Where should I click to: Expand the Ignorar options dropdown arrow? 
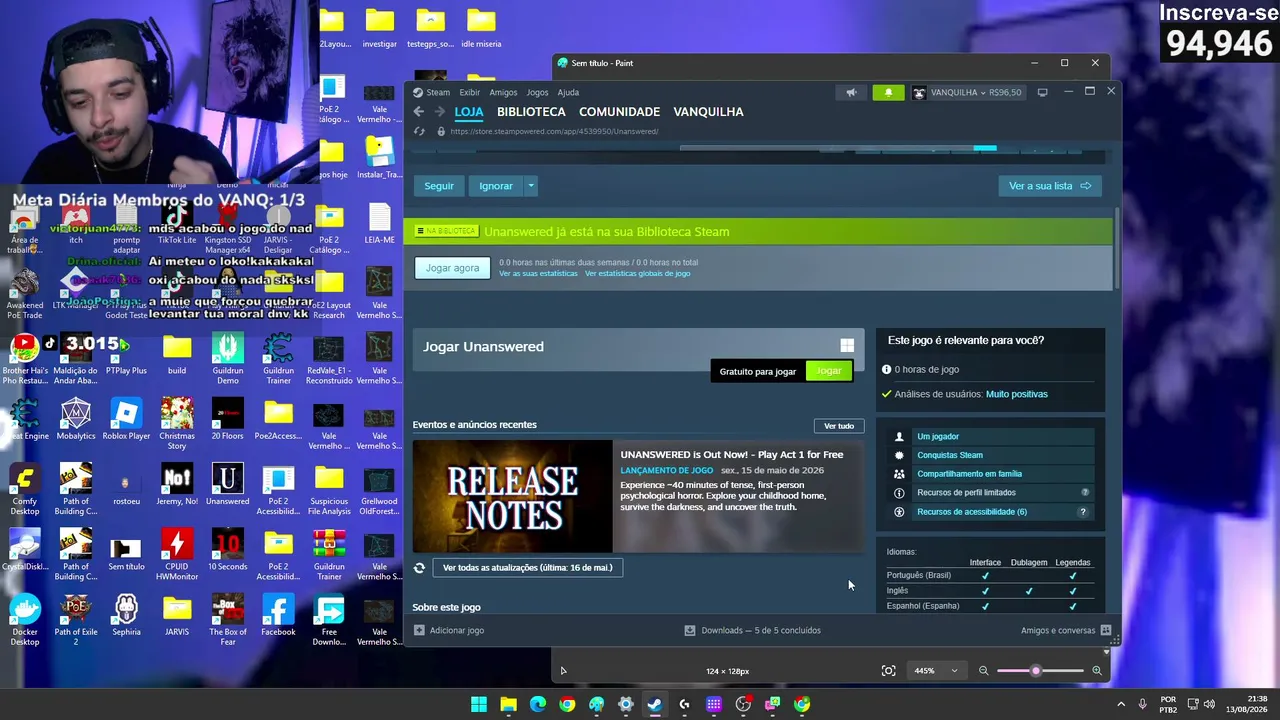coord(531,186)
